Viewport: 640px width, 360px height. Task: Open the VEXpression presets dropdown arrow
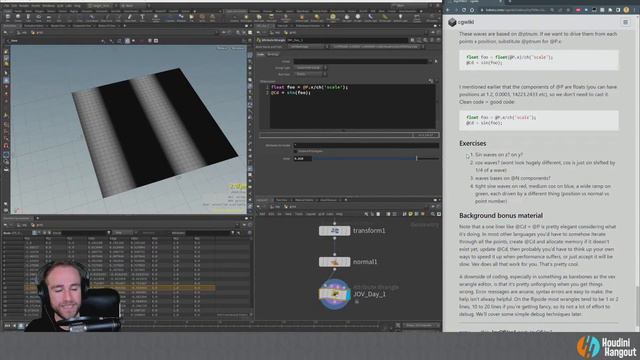click(x=436, y=81)
